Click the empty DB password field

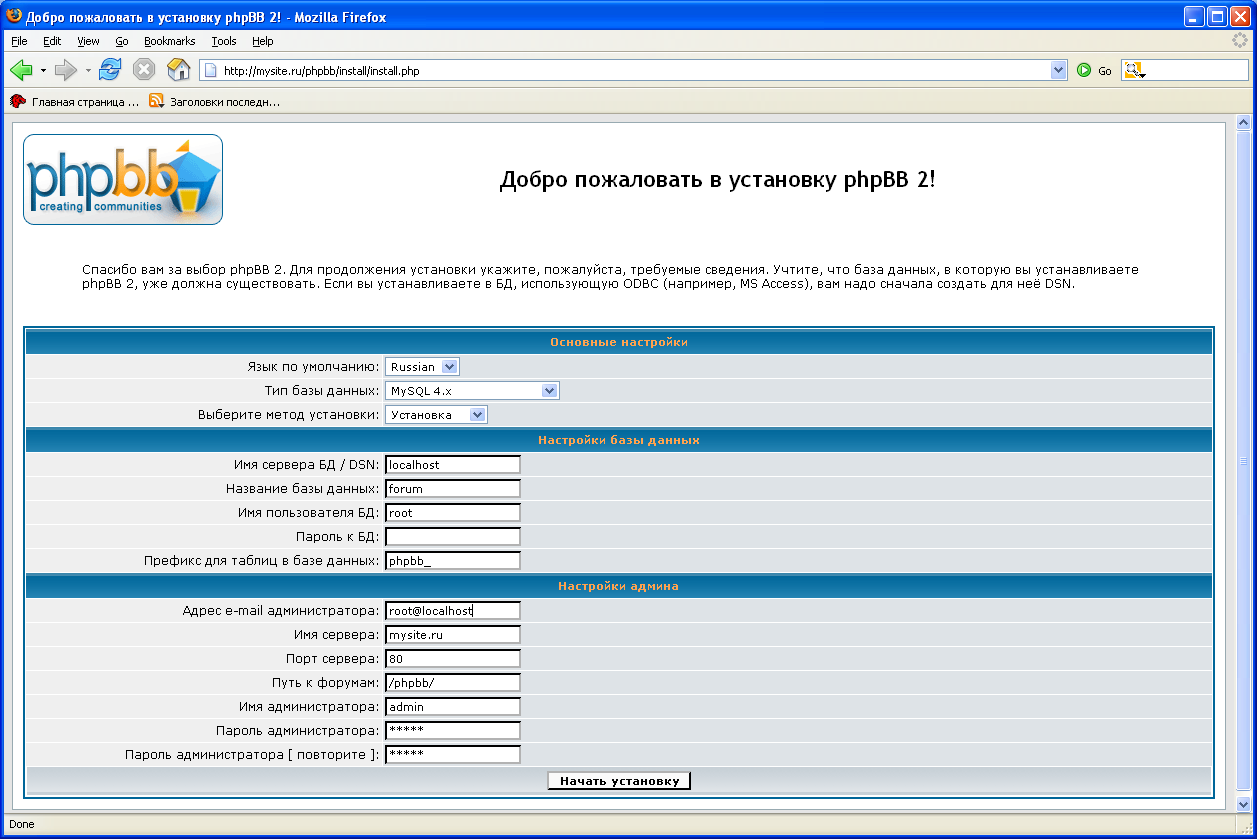click(x=453, y=536)
